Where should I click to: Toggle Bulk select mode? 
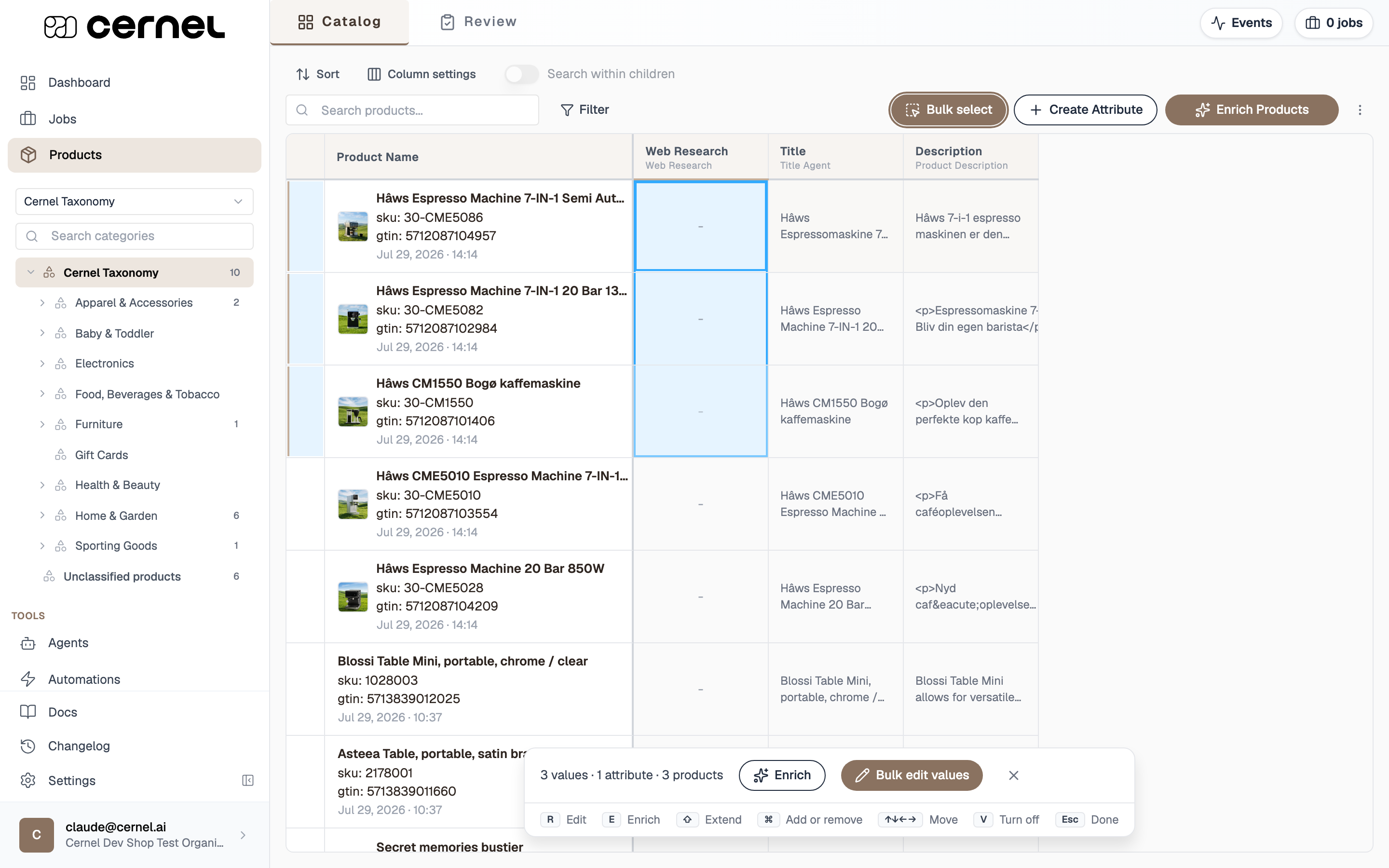click(x=948, y=109)
